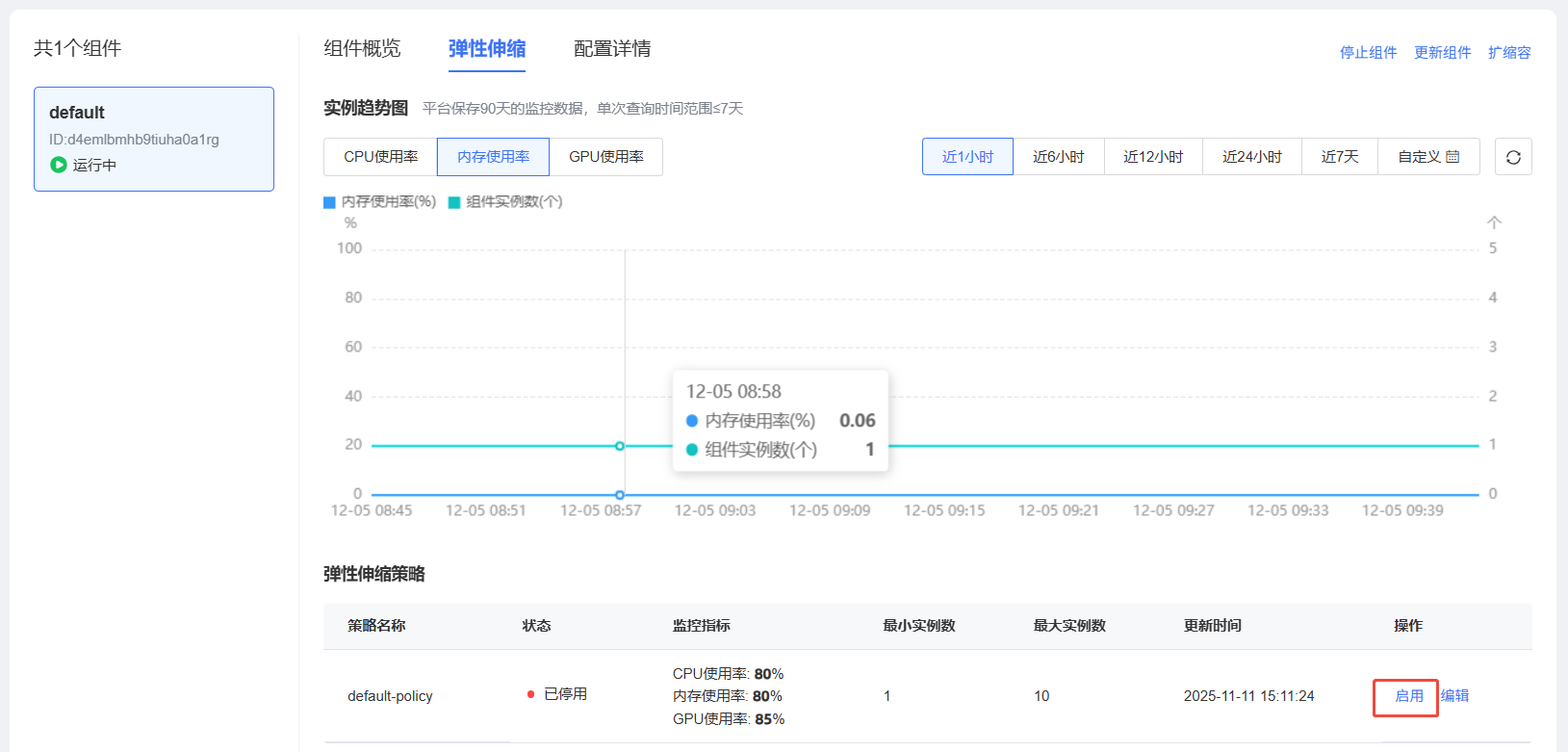Viewport: 1568px width, 752px height.
Task: Switch to the 弹性伸缩 tab
Action: click(487, 49)
